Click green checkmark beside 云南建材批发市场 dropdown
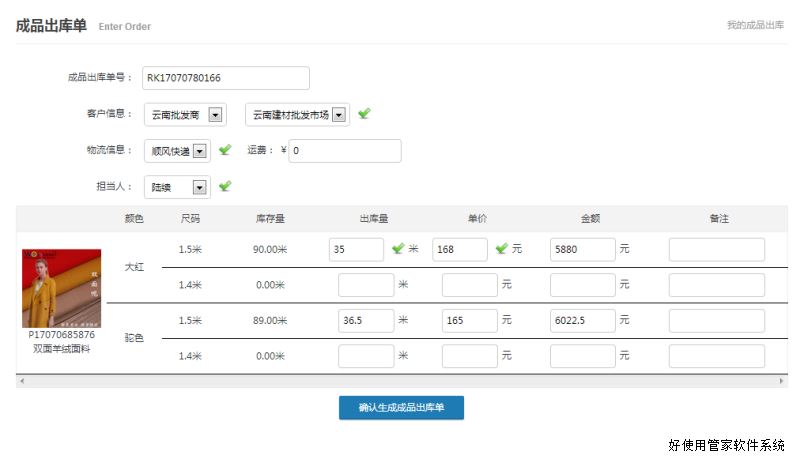800x459 pixels. [x=364, y=114]
